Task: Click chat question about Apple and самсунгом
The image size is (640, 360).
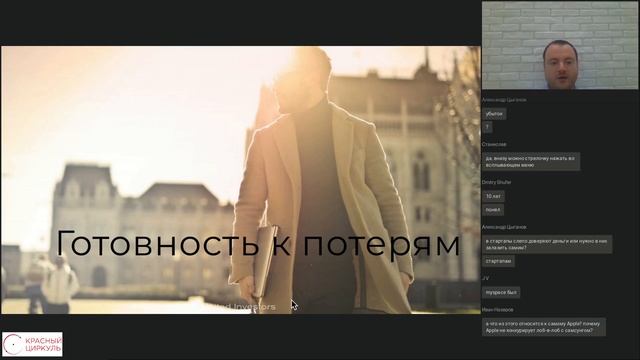Action: pyautogui.click(x=544, y=327)
